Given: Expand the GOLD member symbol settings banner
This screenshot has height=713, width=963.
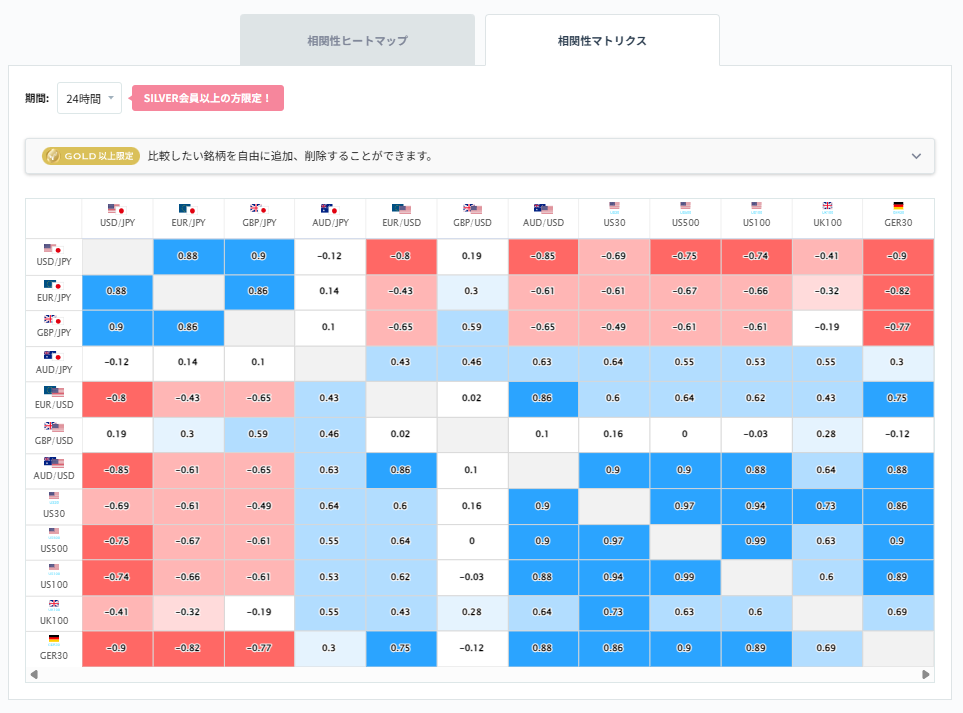Looking at the screenshot, I should [915, 156].
